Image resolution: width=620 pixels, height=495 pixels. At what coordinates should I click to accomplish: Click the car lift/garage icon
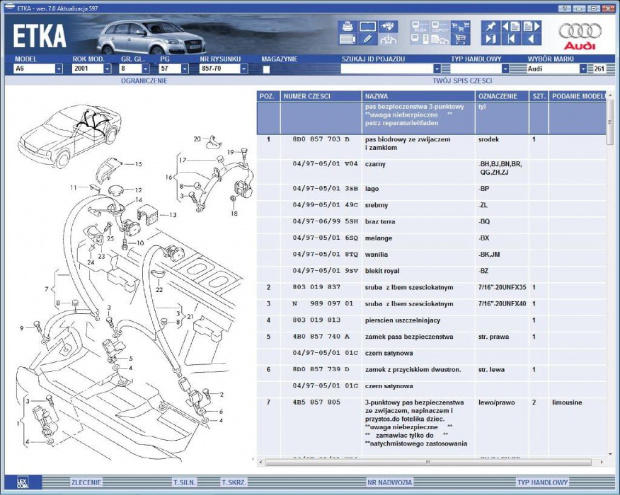point(388,39)
